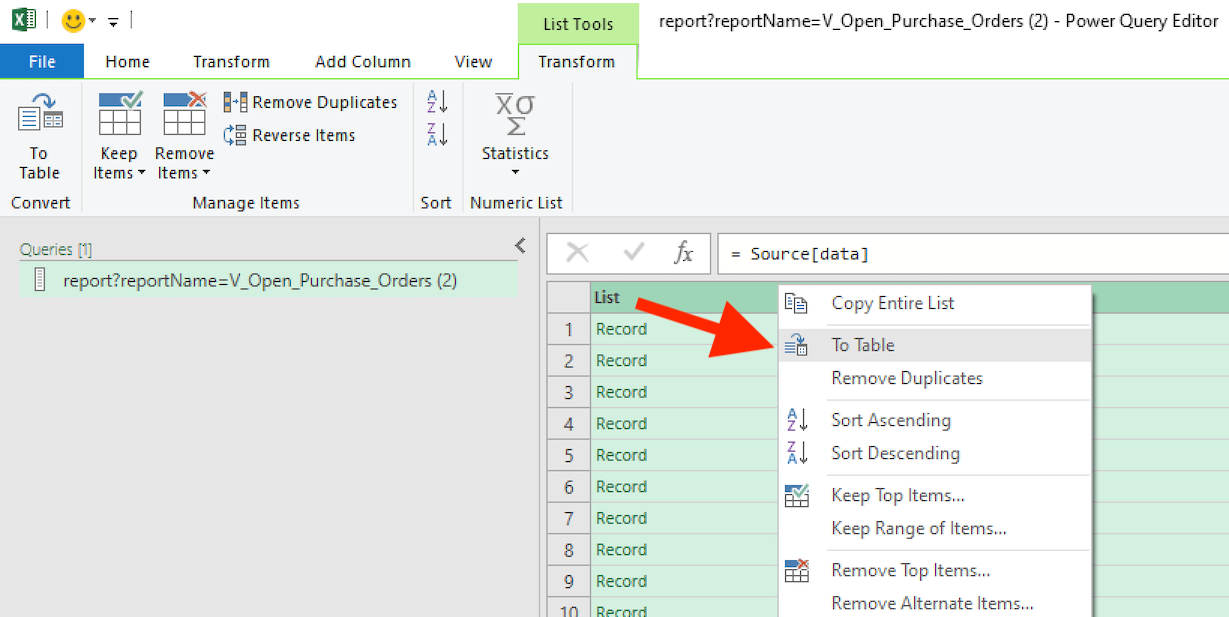The width and height of the screenshot is (1229, 617).
Task: Collapse the Queries pane with the chevron
Action: click(x=520, y=246)
